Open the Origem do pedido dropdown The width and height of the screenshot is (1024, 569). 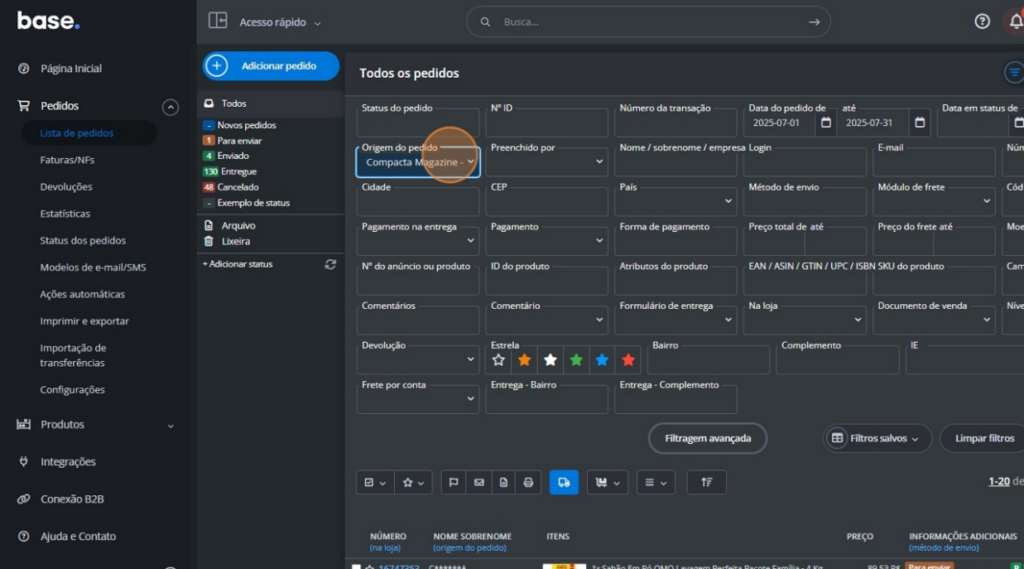pos(418,162)
